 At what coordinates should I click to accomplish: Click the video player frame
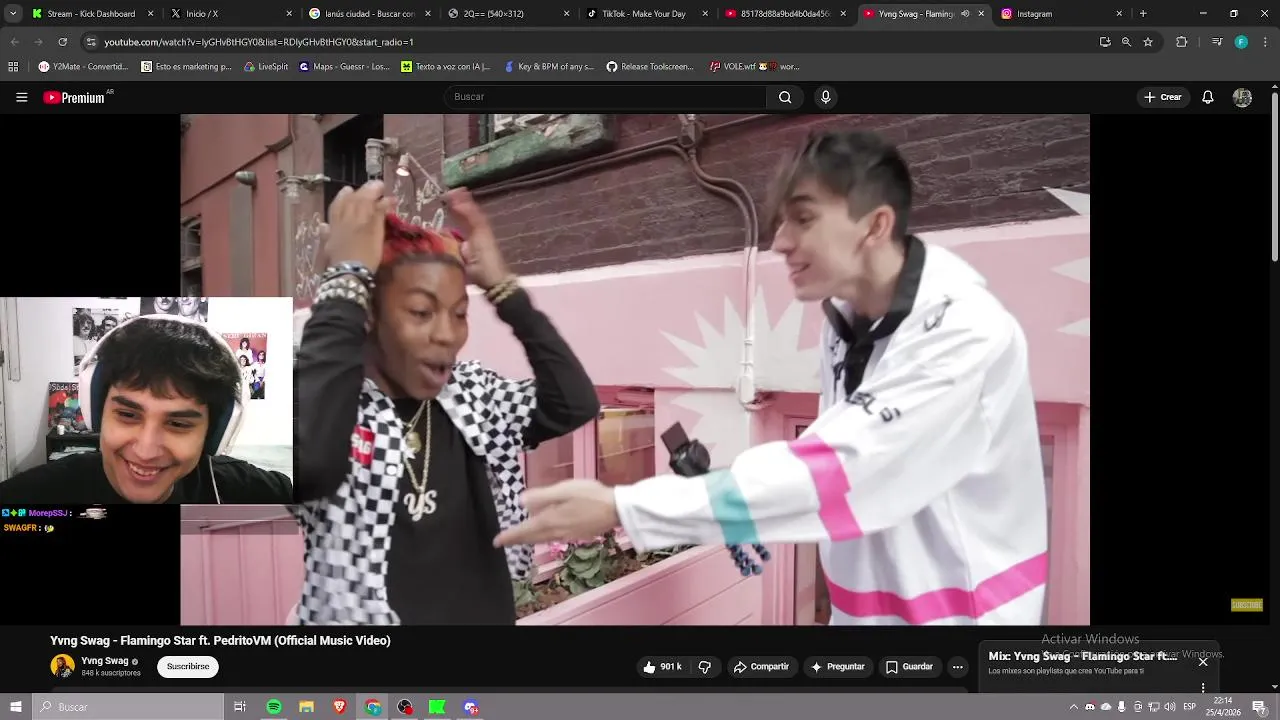coord(635,369)
